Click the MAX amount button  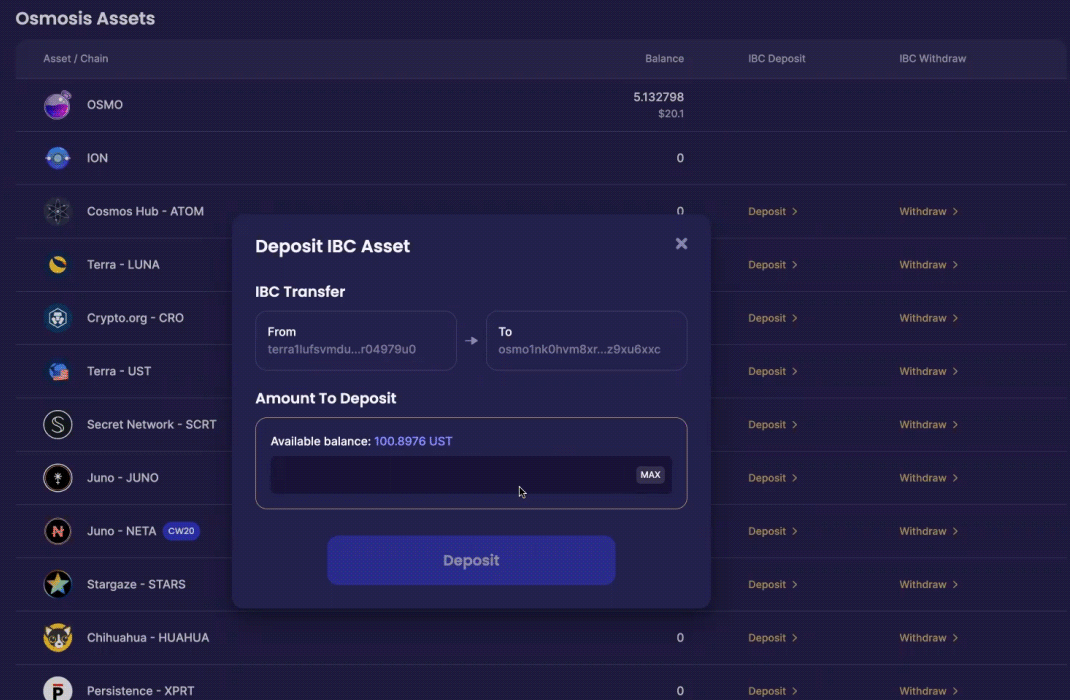click(650, 475)
